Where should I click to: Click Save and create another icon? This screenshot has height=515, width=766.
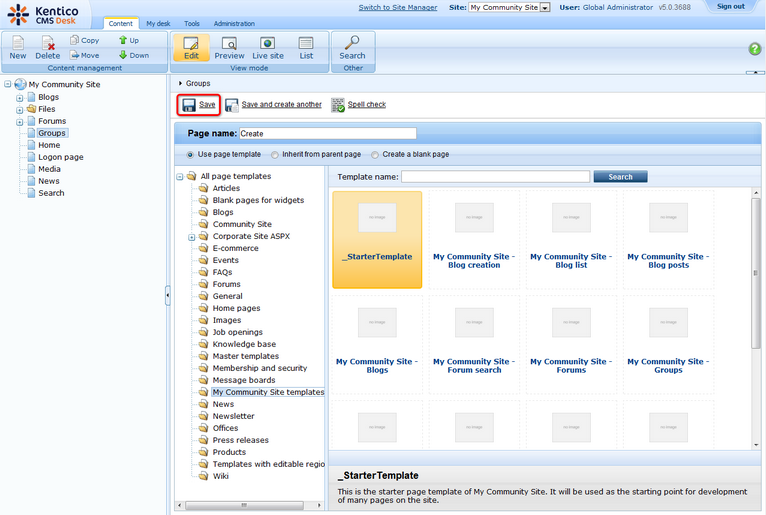pos(232,105)
